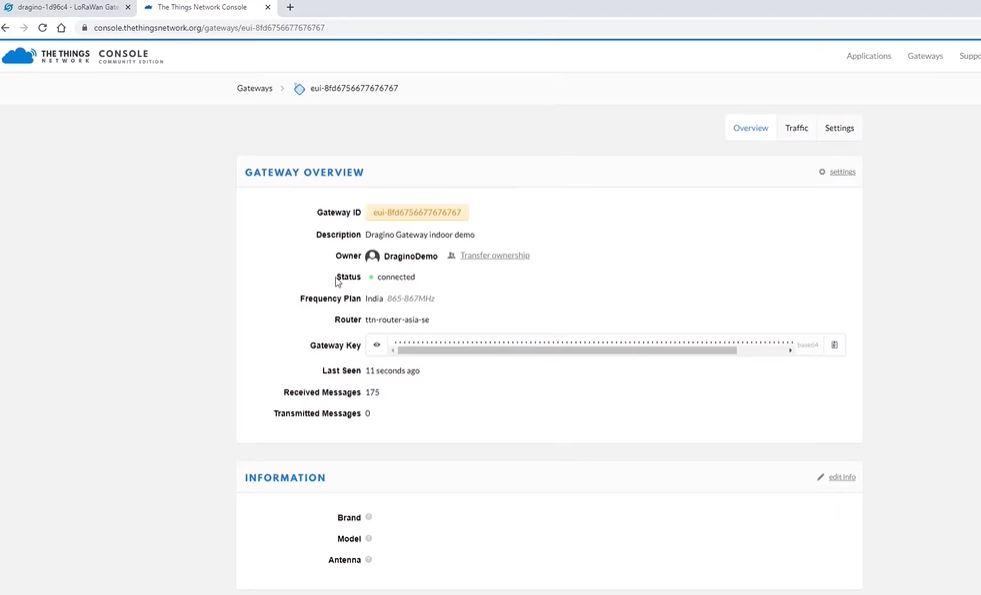This screenshot has height=595, width=981.
Task: Click the browser back arrow
Action: tap(6, 28)
